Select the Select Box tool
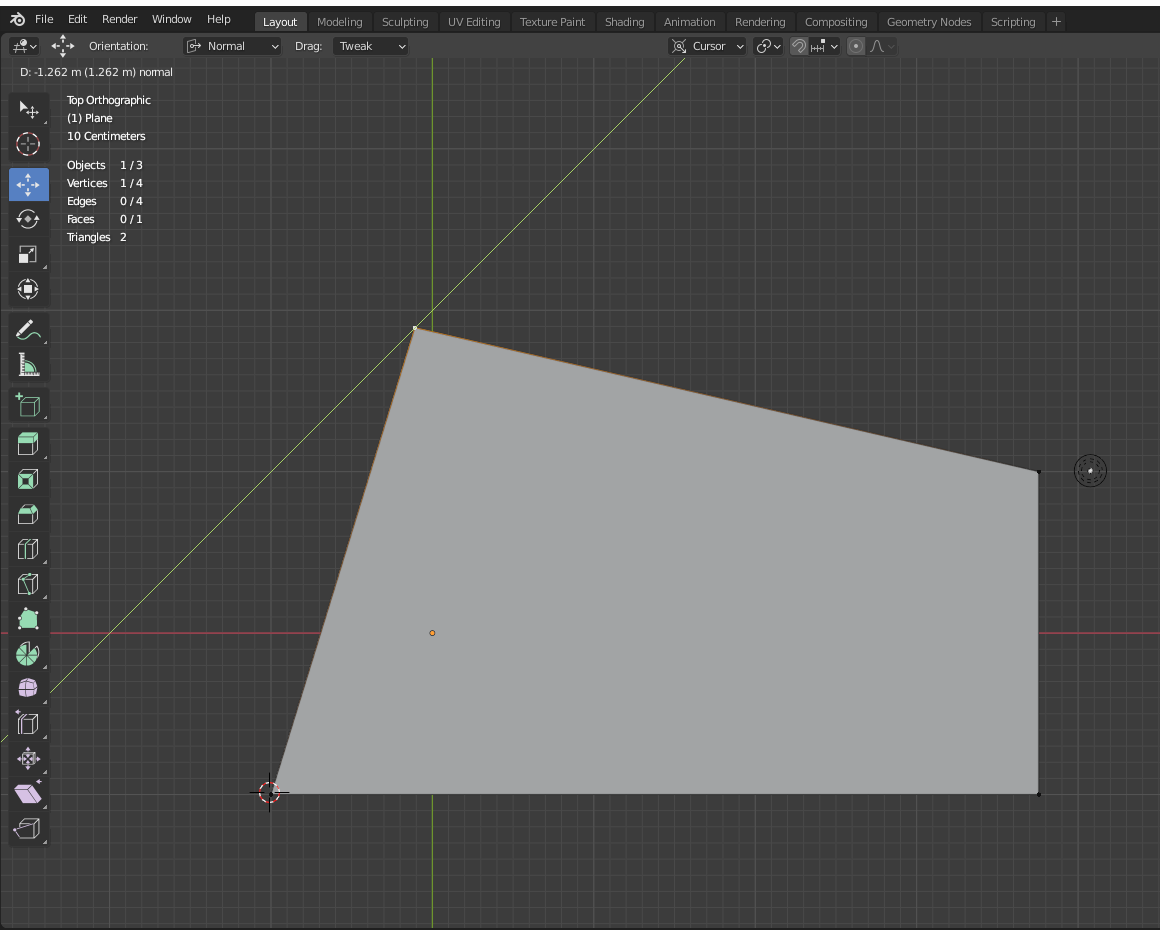The image size is (1160, 930). pyautogui.click(x=28, y=109)
